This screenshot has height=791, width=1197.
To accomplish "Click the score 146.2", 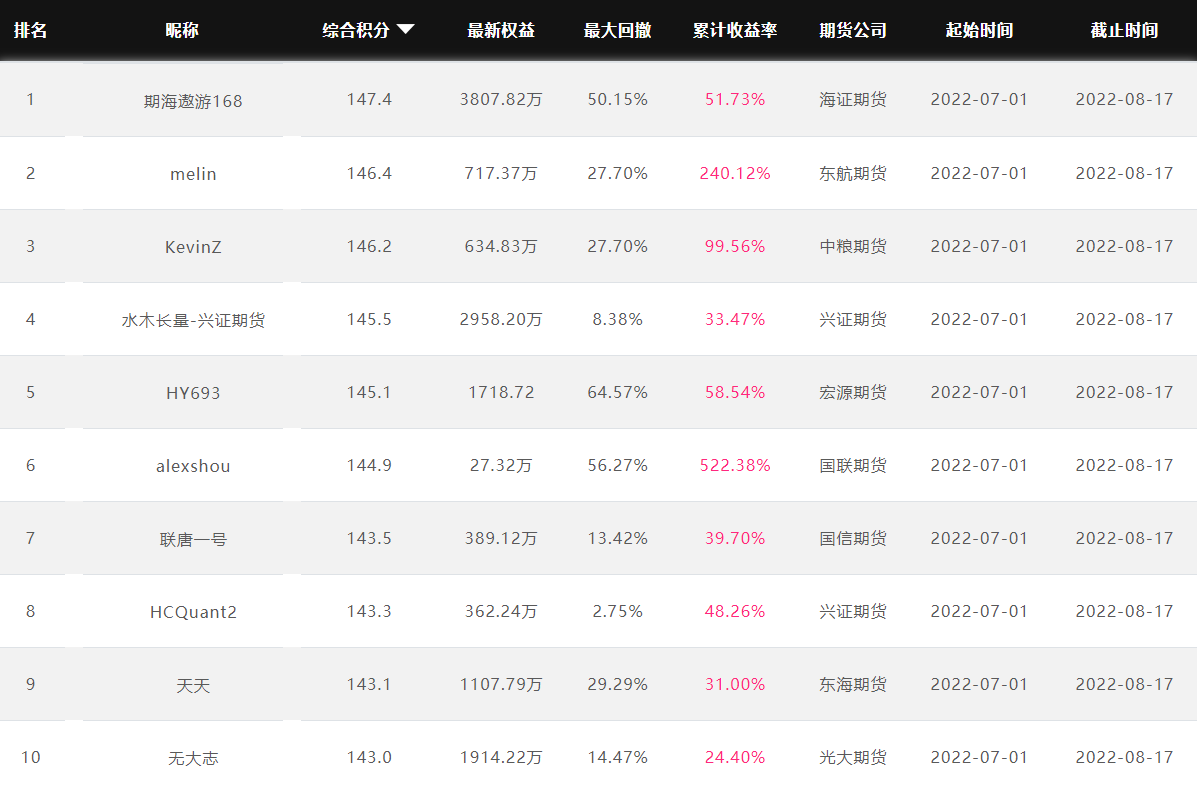I will [x=369, y=246].
